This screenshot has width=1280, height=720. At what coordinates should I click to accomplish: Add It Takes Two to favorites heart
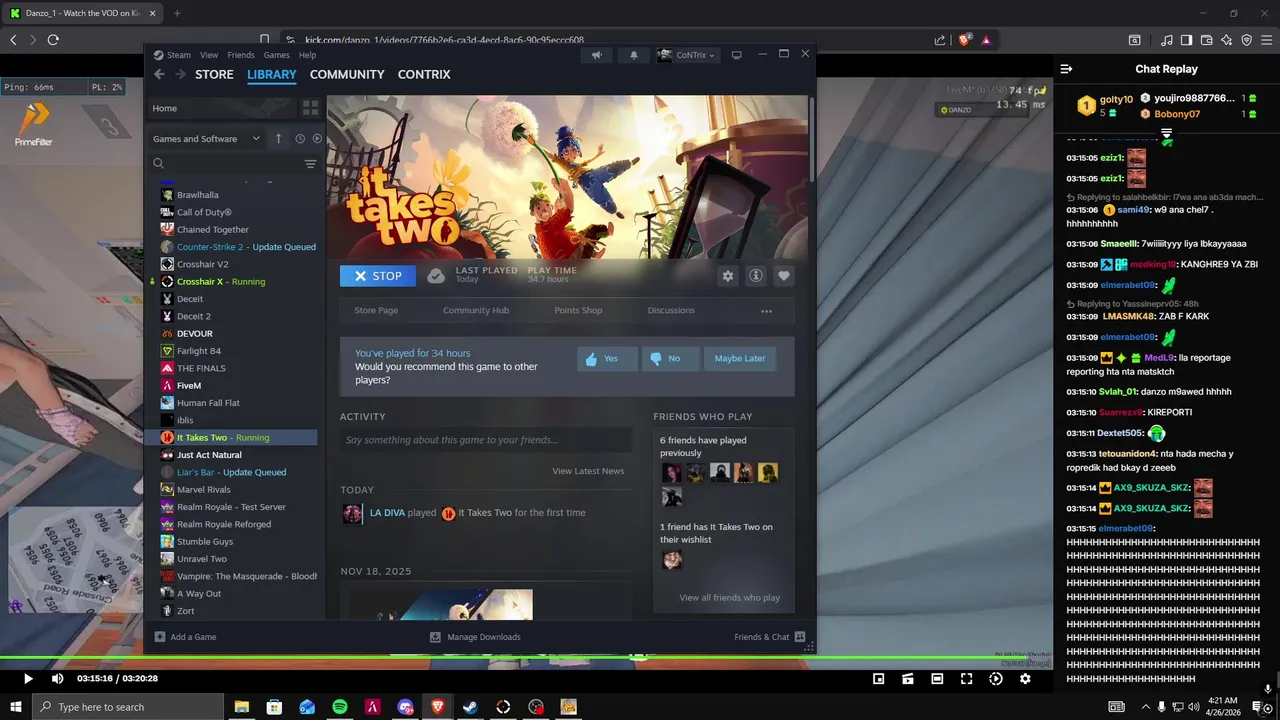tap(784, 276)
